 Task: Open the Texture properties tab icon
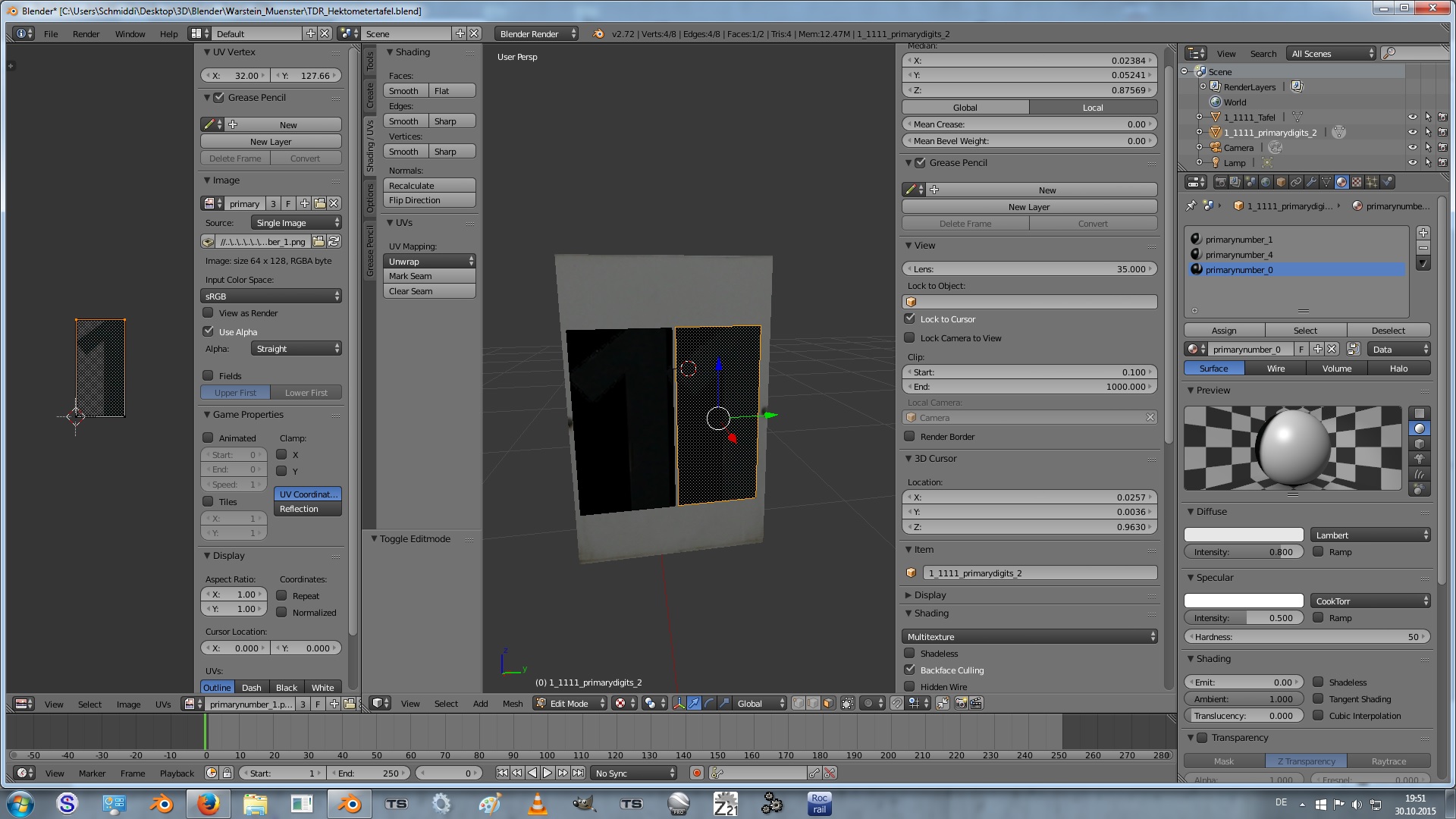1357,182
